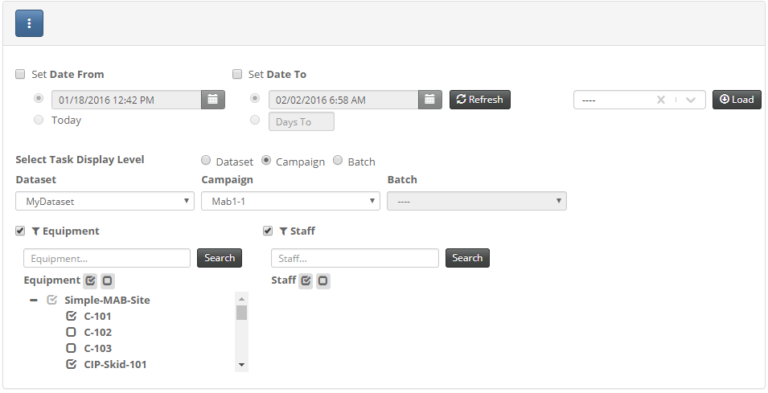Enable the Set Date From checkbox

tap(20, 74)
